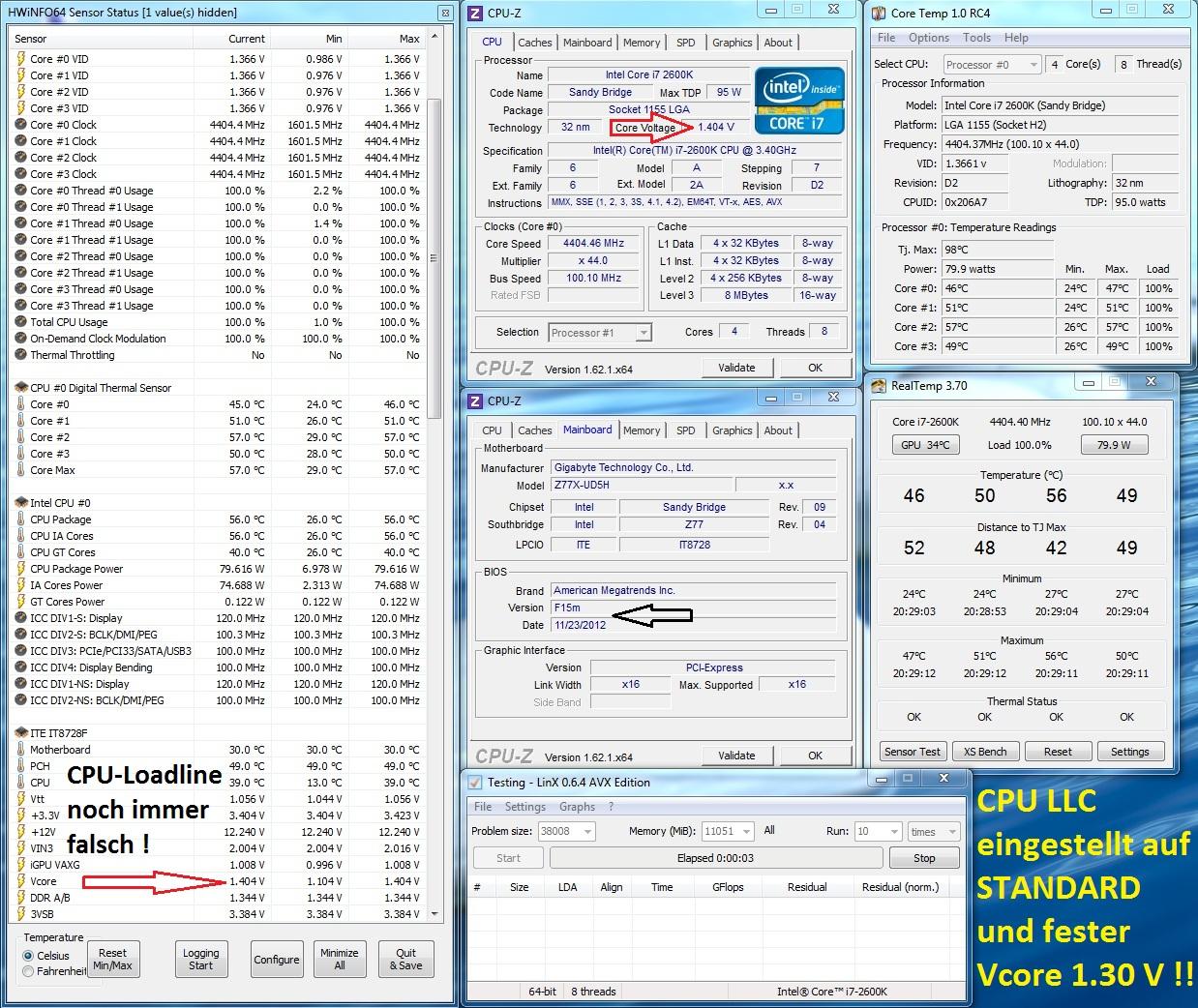Click the CPU #0 Digital Thermal Sensor group icon
Viewport: 1198px width, 1008px height.
(20, 387)
